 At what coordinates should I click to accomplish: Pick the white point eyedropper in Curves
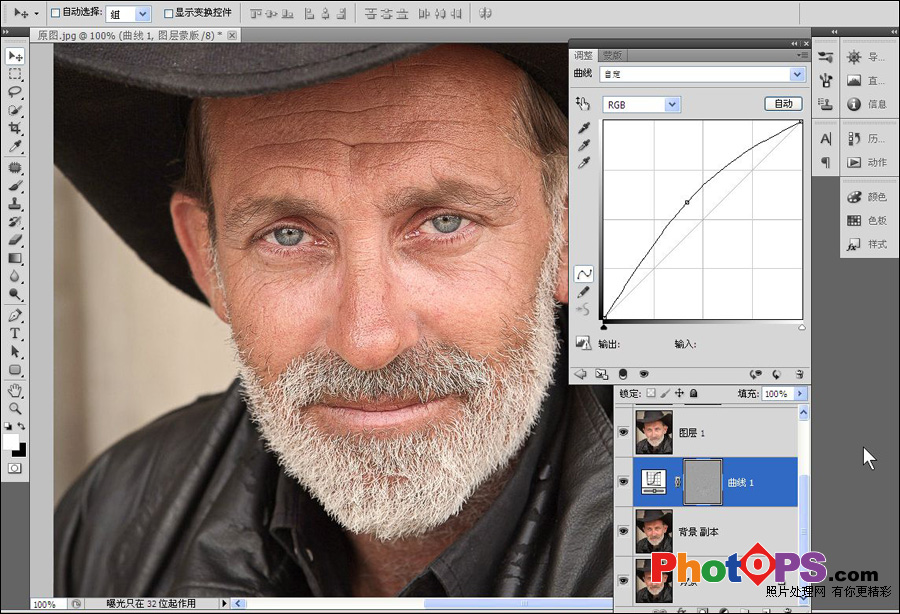(584, 164)
